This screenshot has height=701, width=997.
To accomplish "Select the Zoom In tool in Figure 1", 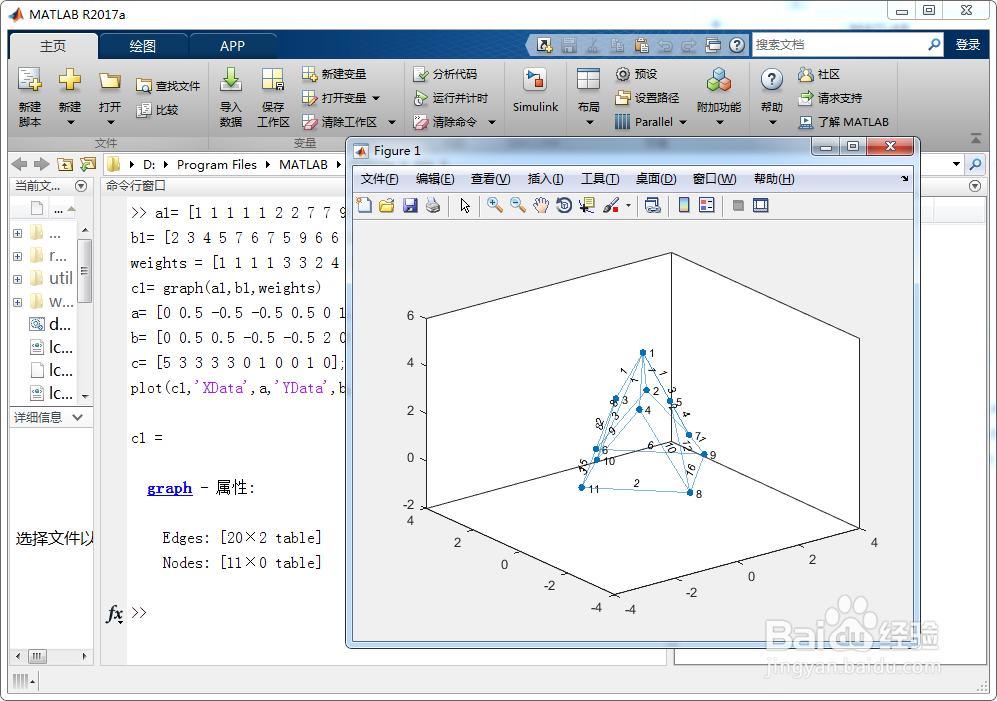I will tap(495, 205).
